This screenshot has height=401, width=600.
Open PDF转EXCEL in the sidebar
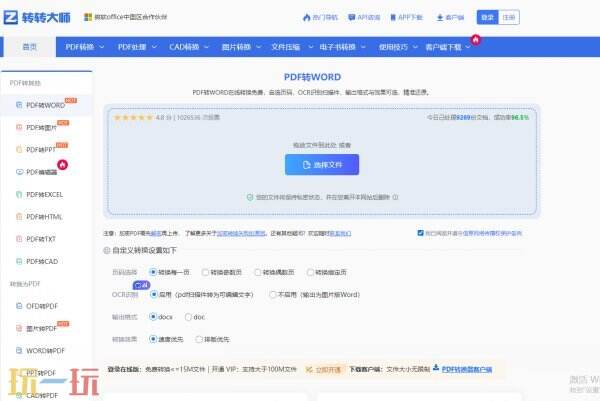coord(44,194)
